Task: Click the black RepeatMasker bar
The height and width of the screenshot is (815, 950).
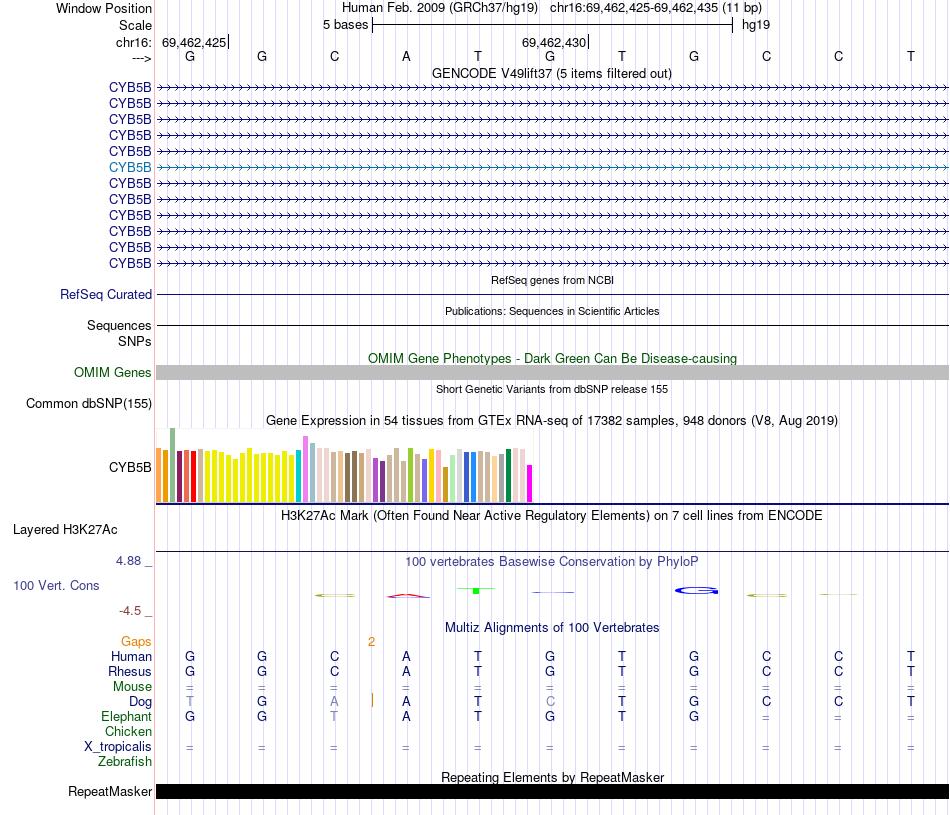Action: point(552,791)
